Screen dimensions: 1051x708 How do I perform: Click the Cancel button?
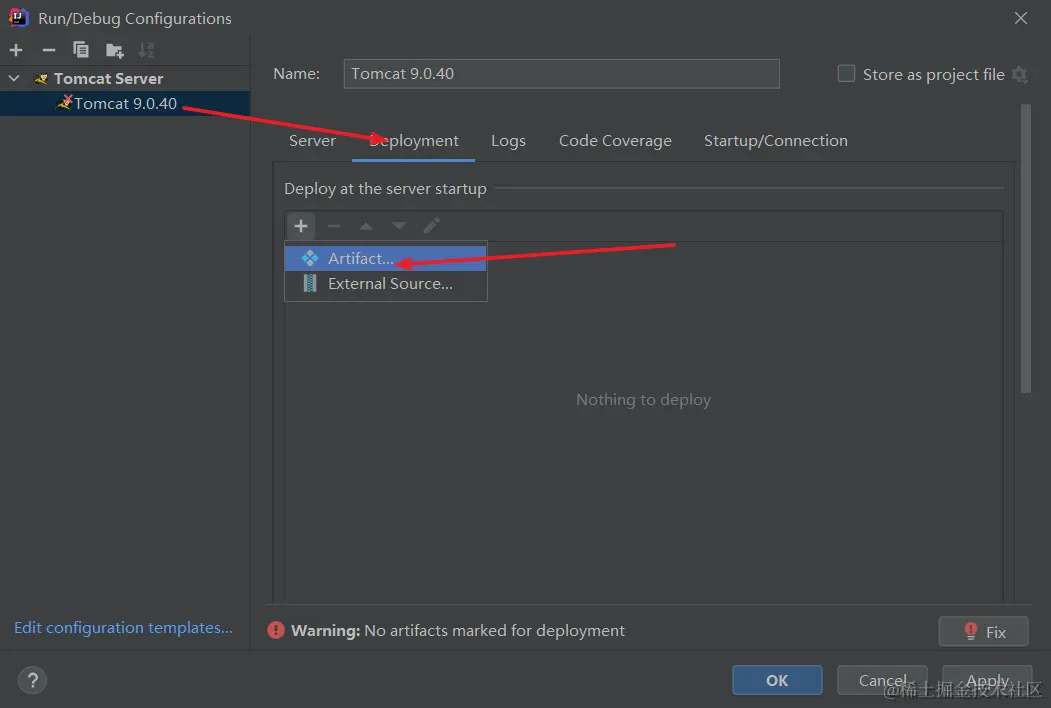pos(882,681)
